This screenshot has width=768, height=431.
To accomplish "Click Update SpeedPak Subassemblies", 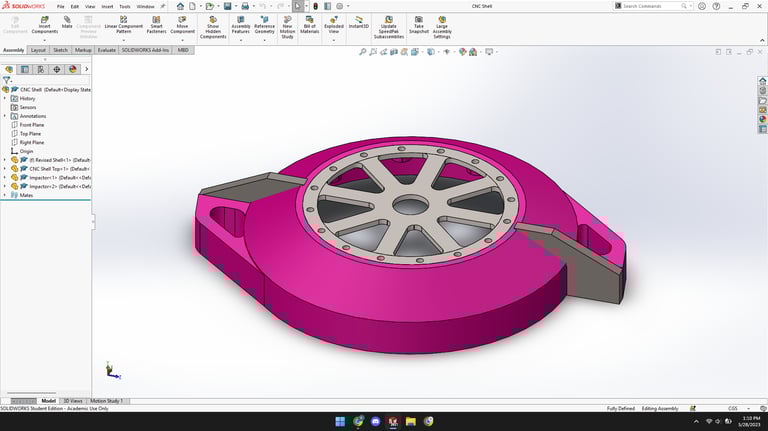I will (x=389, y=27).
